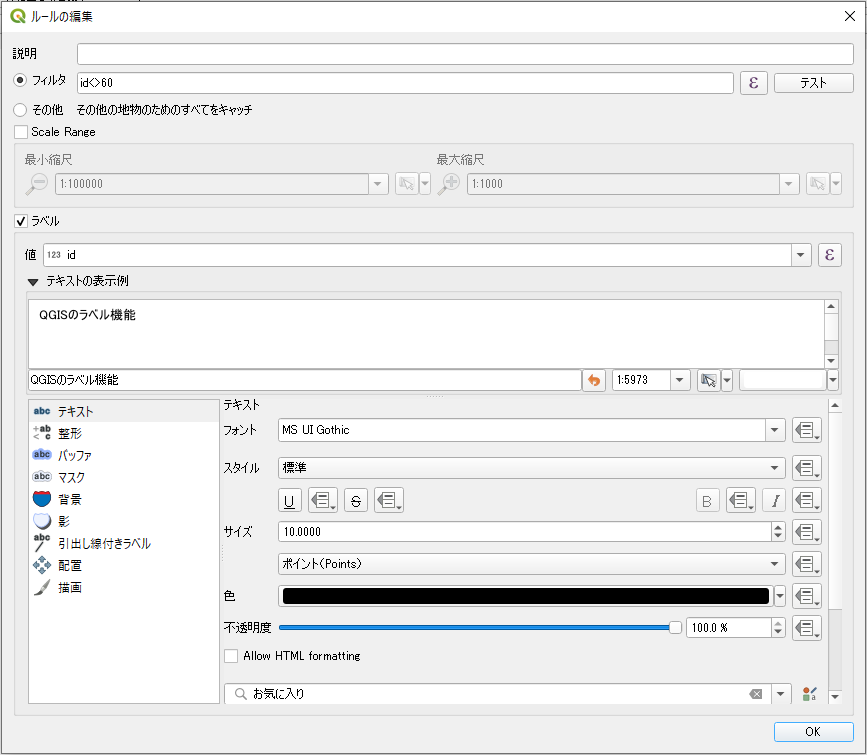Select the フィルタ radio button
The width and height of the screenshot is (867, 755).
pos(20,80)
